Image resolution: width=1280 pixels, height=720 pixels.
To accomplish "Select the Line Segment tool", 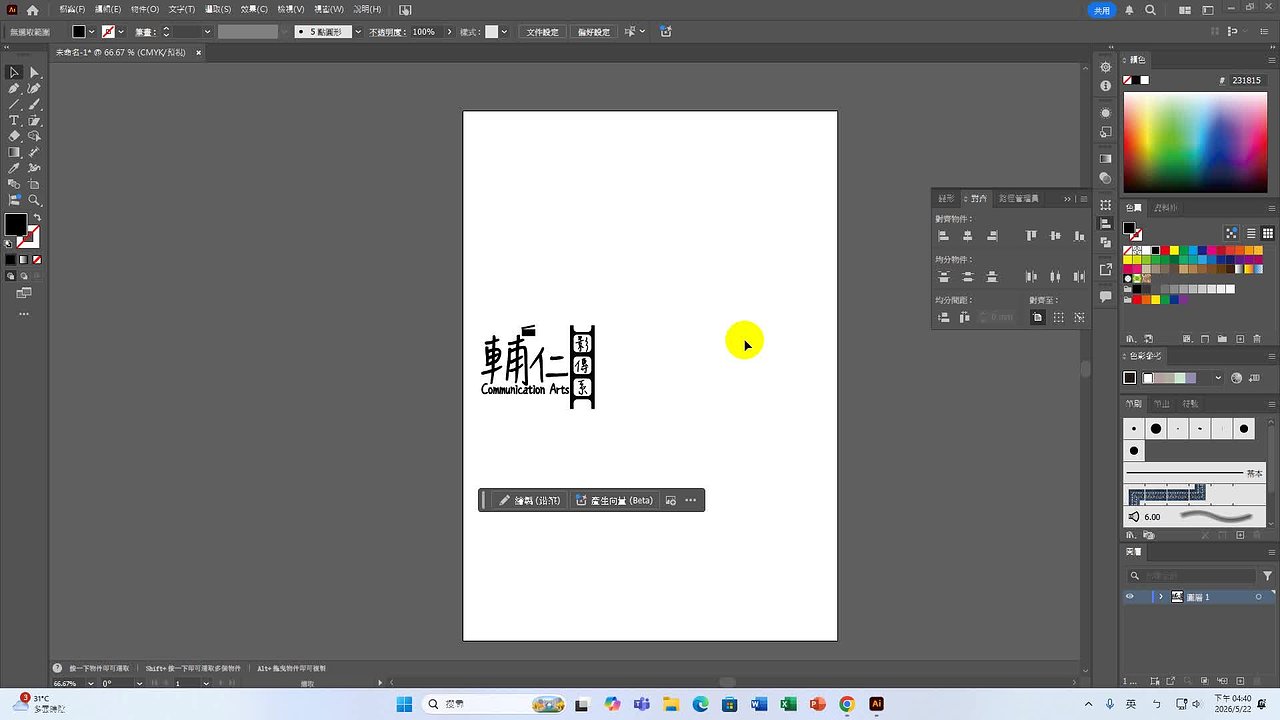I will pyautogui.click(x=14, y=104).
